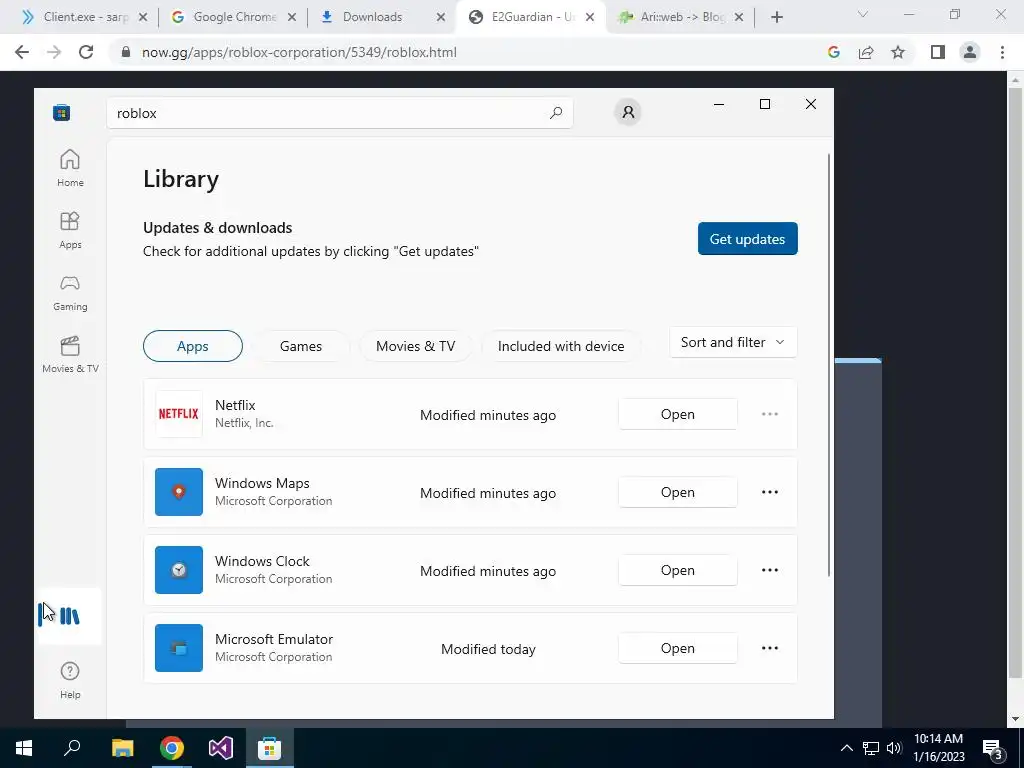Select Included with device filter
The width and height of the screenshot is (1024, 768).
561,346
